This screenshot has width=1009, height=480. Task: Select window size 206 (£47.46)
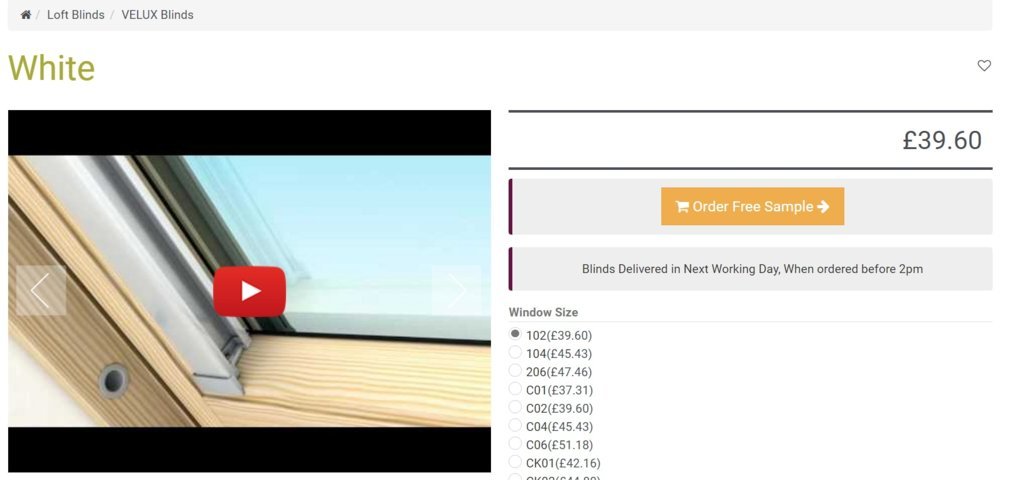[x=515, y=371]
